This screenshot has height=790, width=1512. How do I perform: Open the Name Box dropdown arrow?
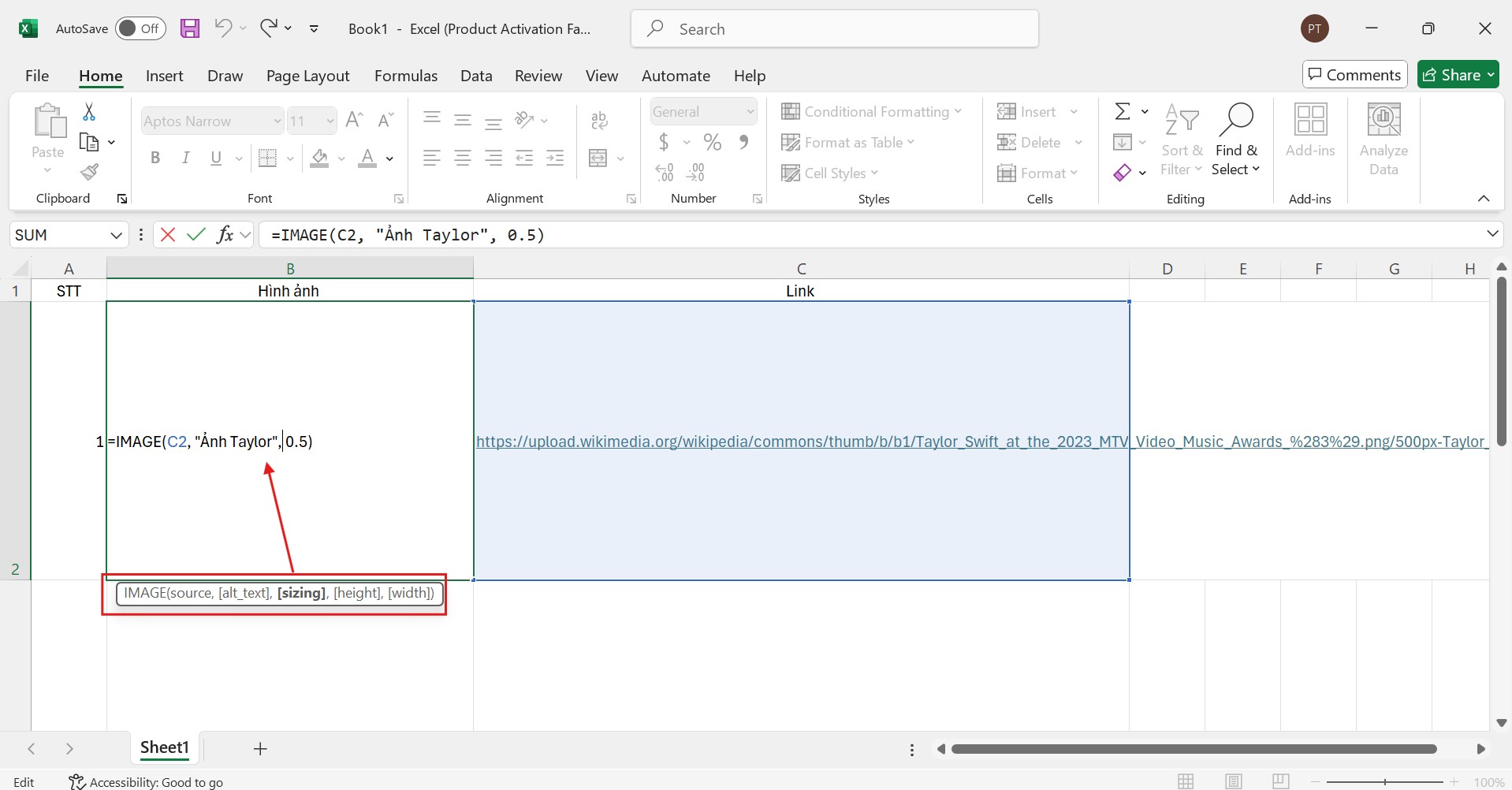pos(116,234)
